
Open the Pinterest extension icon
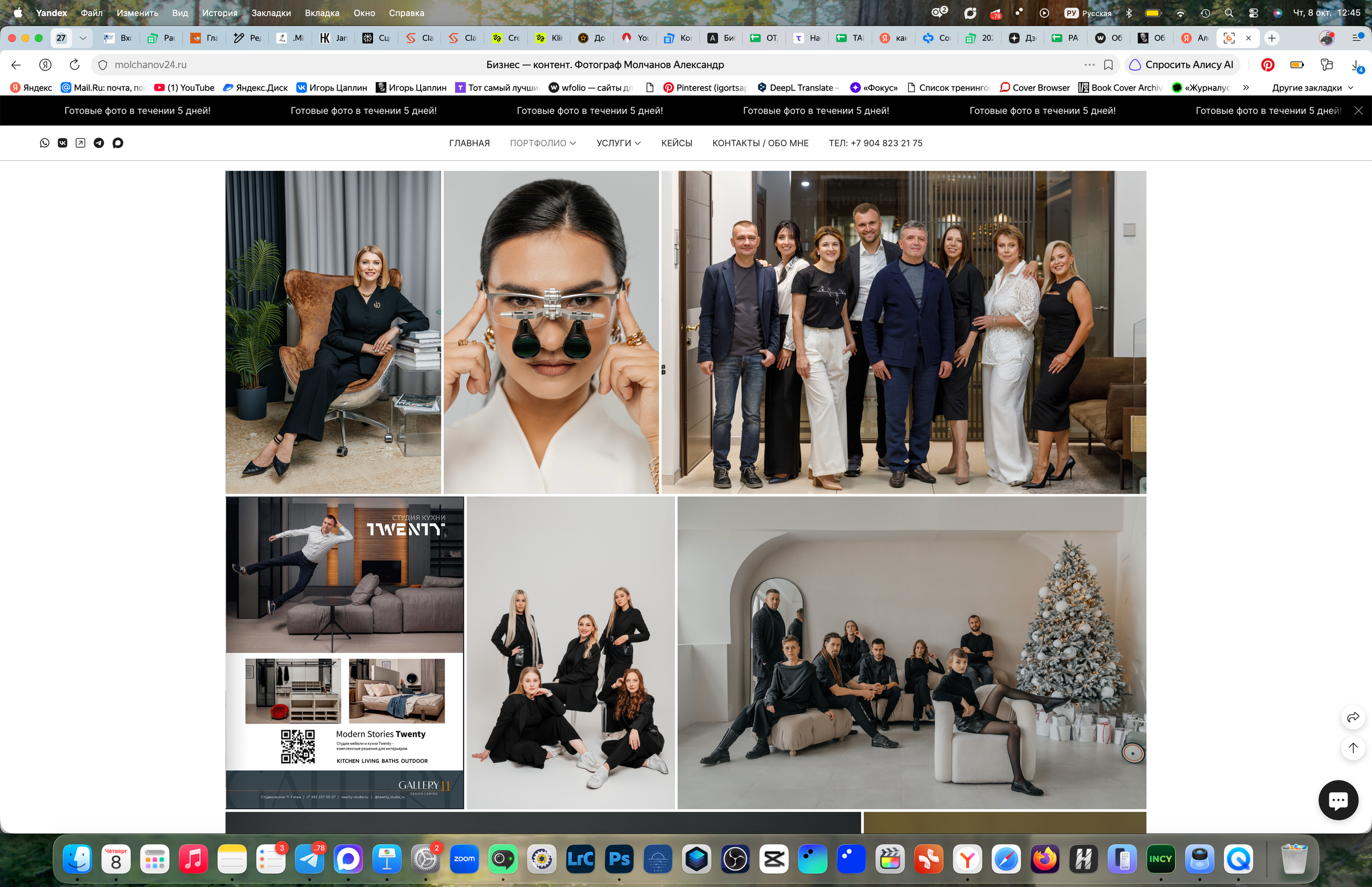click(1267, 64)
